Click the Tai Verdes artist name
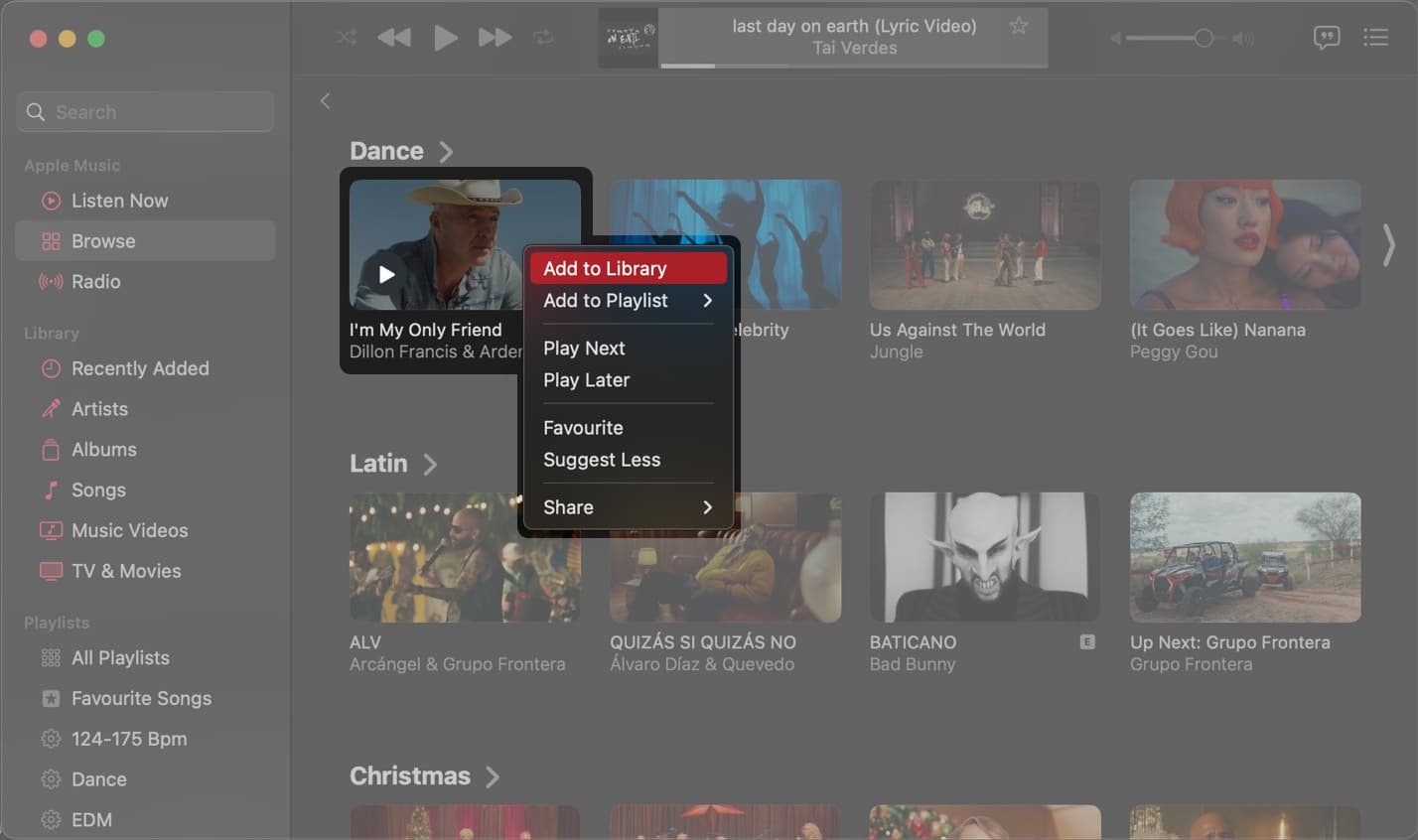 (x=854, y=48)
